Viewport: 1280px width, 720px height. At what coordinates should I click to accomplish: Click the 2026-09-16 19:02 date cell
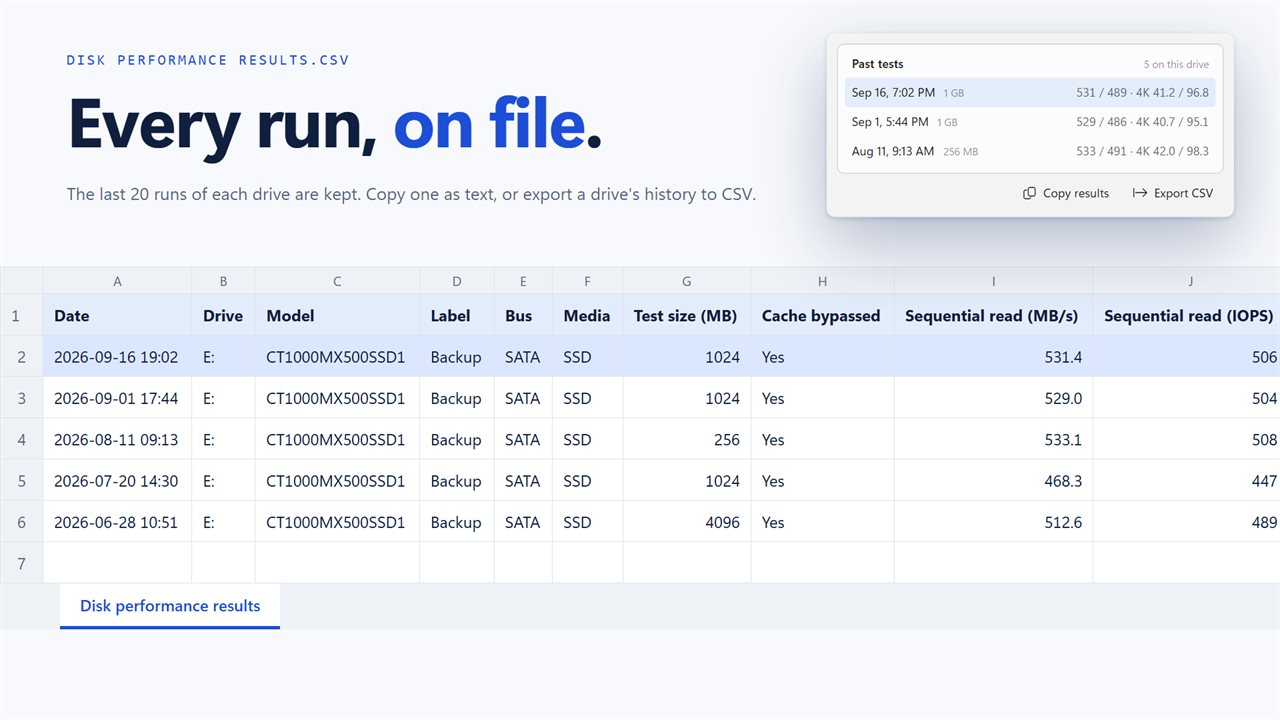tap(117, 357)
